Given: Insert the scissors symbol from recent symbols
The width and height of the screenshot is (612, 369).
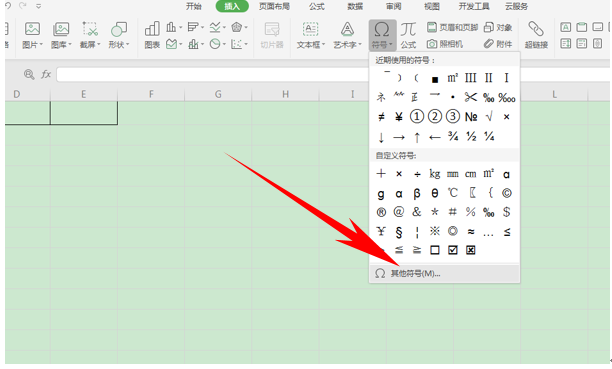Looking at the screenshot, I should [x=470, y=97].
